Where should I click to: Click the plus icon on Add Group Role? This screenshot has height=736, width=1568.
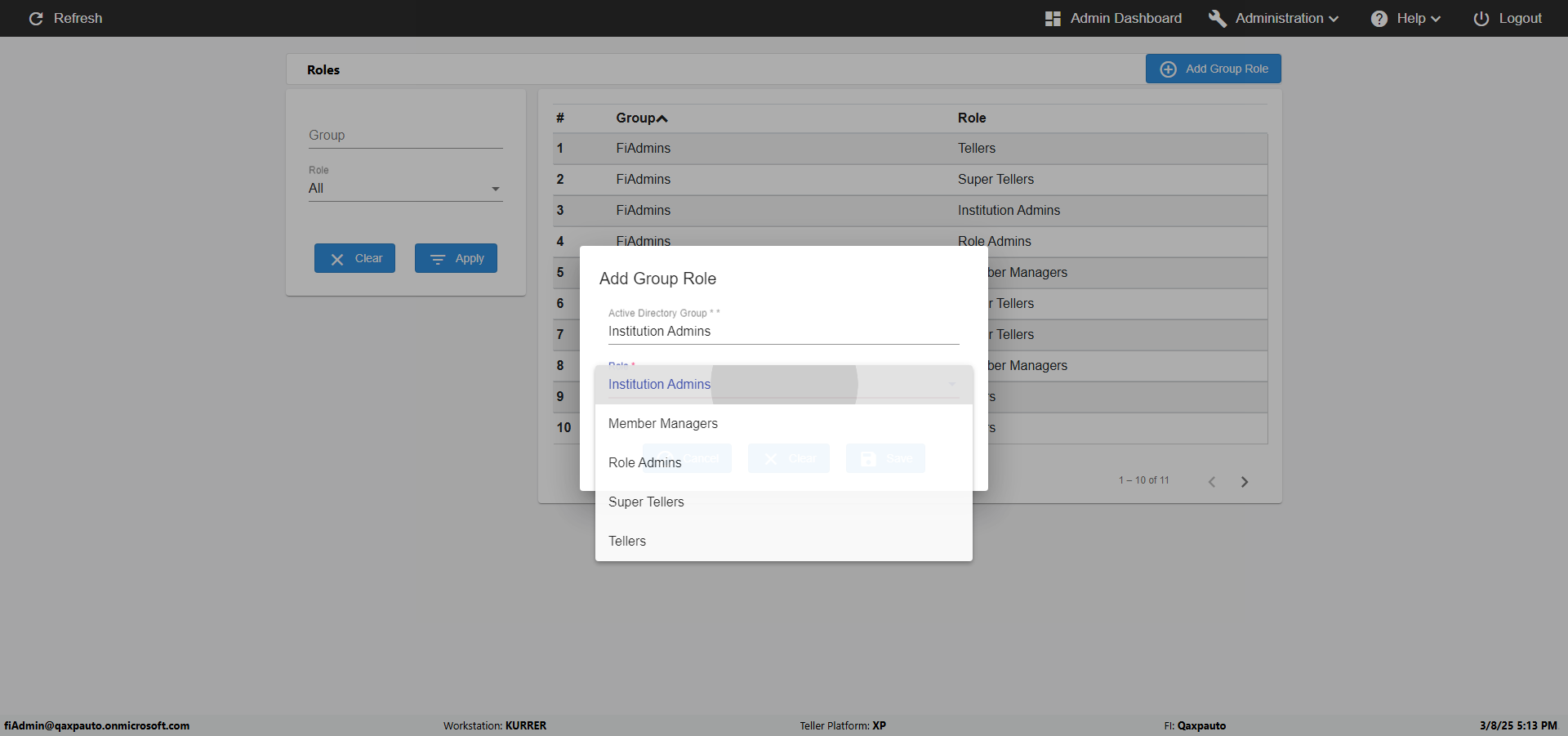coord(1169,69)
